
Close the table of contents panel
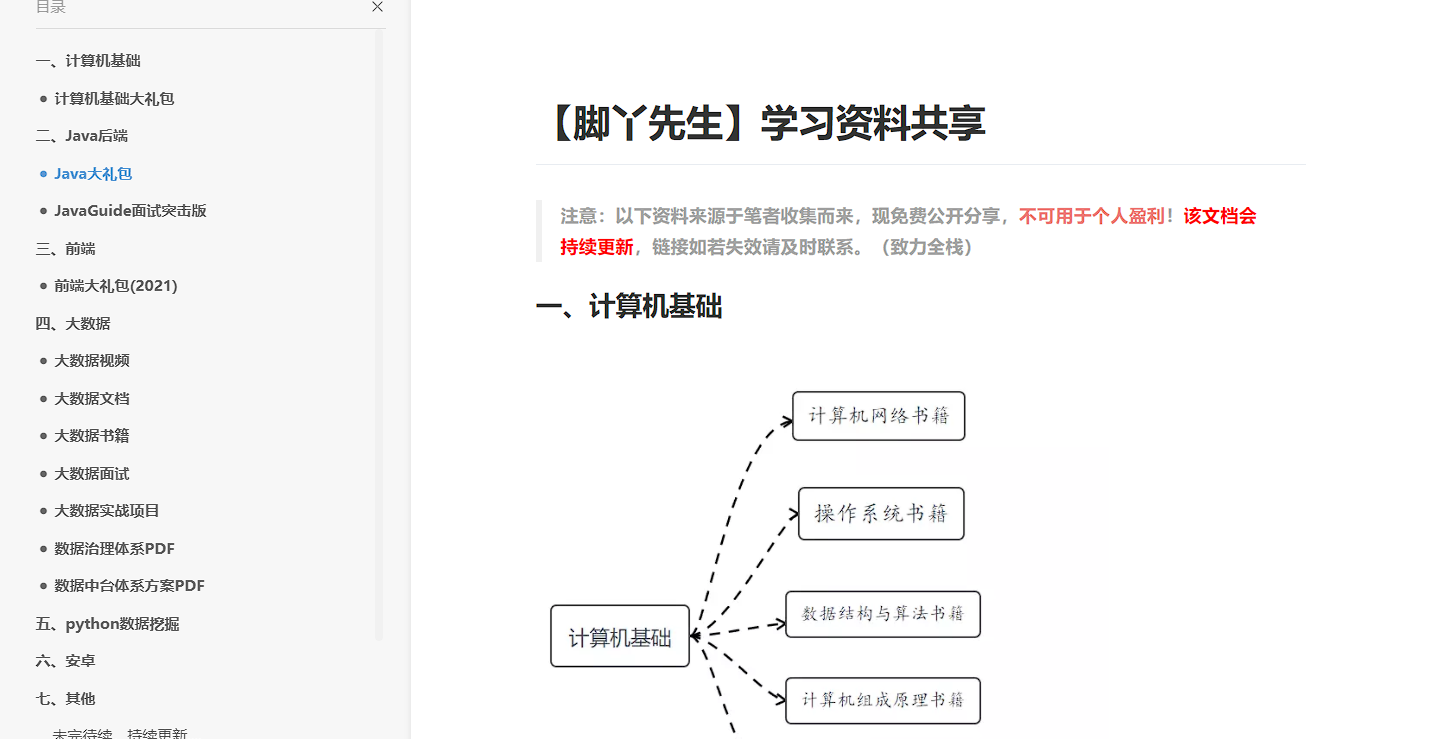click(377, 7)
